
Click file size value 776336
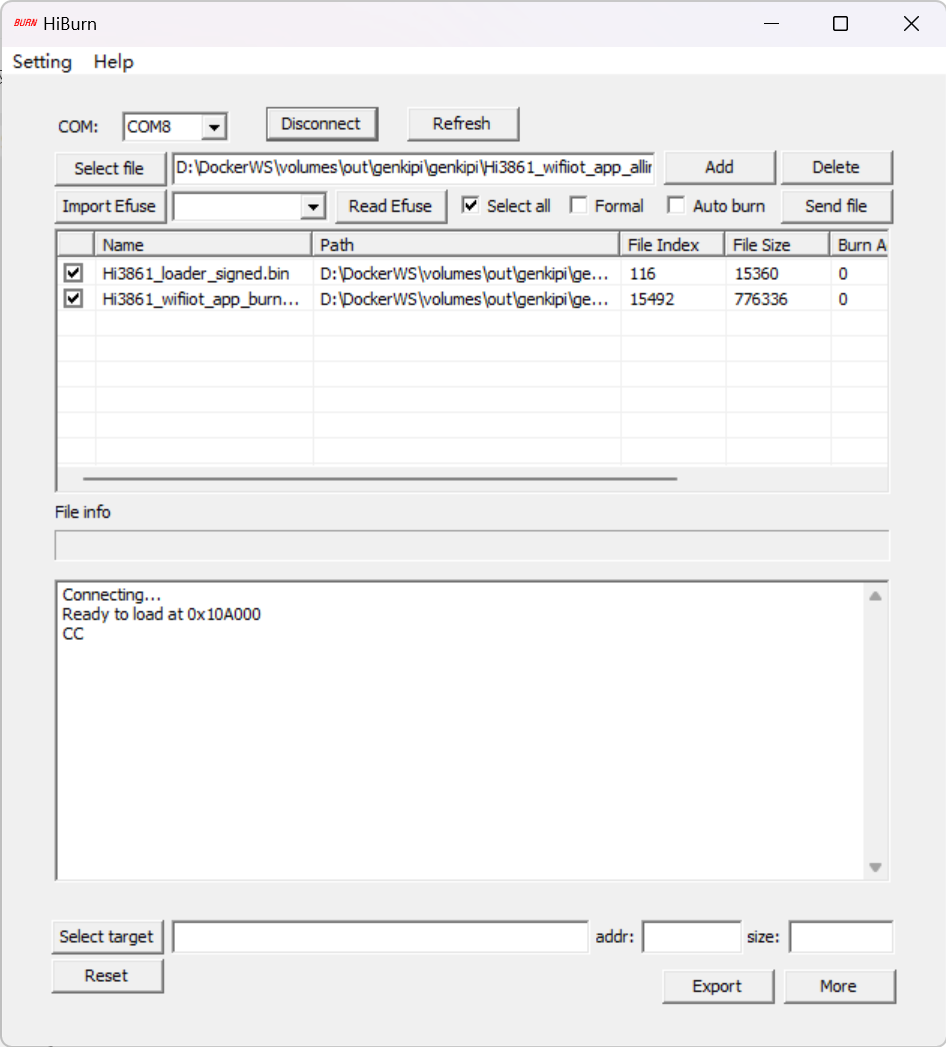[761, 299]
